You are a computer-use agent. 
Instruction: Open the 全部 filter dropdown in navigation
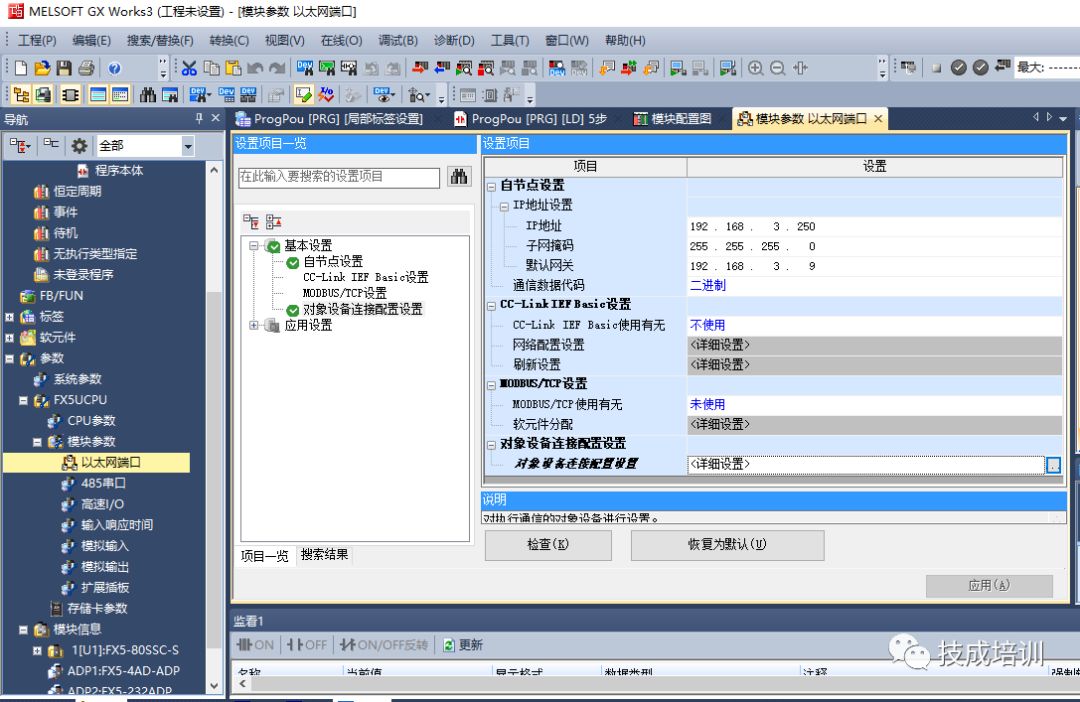click(x=187, y=145)
